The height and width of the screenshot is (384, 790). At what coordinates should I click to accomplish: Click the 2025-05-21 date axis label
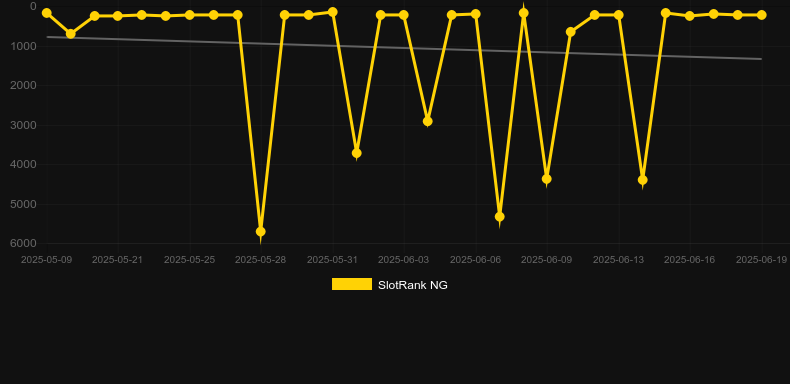click(x=117, y=260)
